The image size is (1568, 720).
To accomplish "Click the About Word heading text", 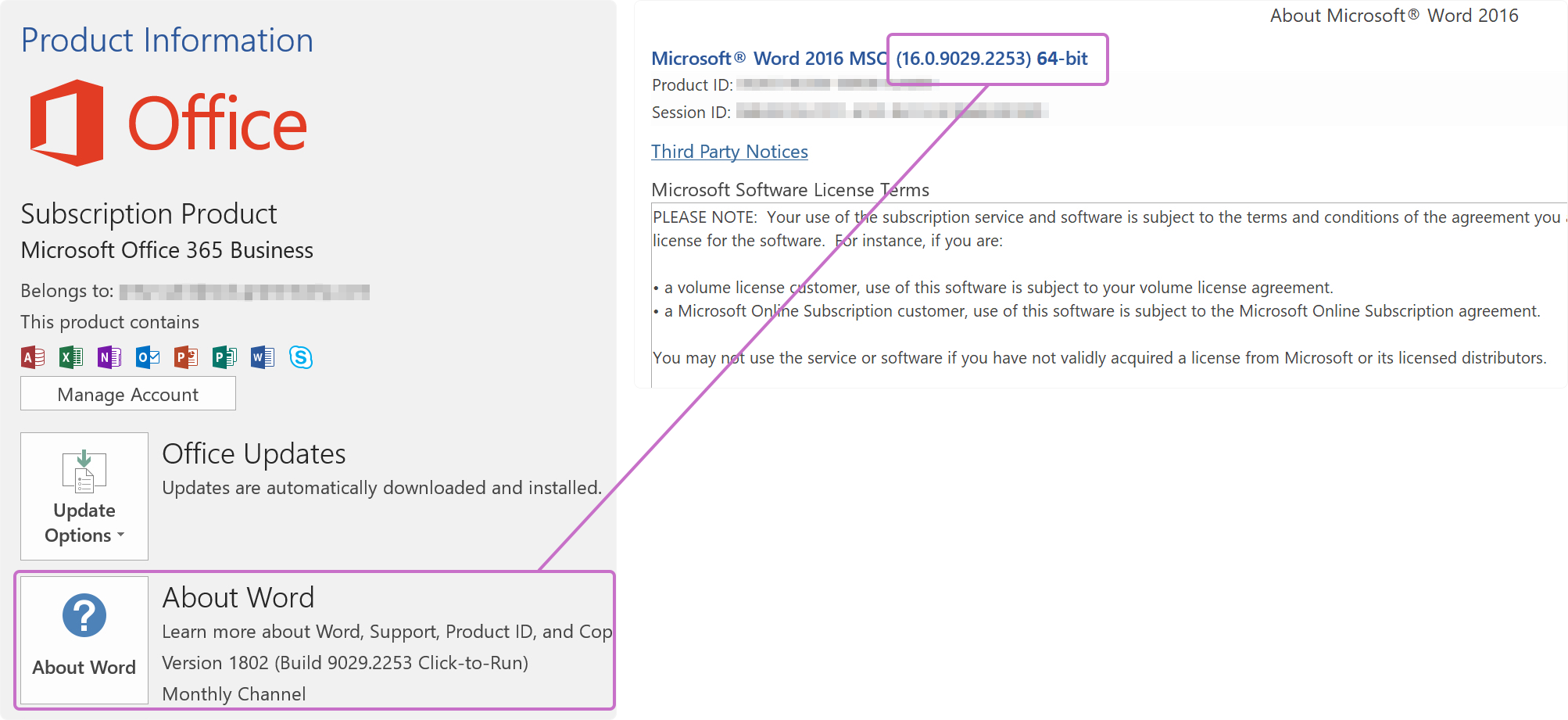I will pyautogui.click(x=238, y=597).
